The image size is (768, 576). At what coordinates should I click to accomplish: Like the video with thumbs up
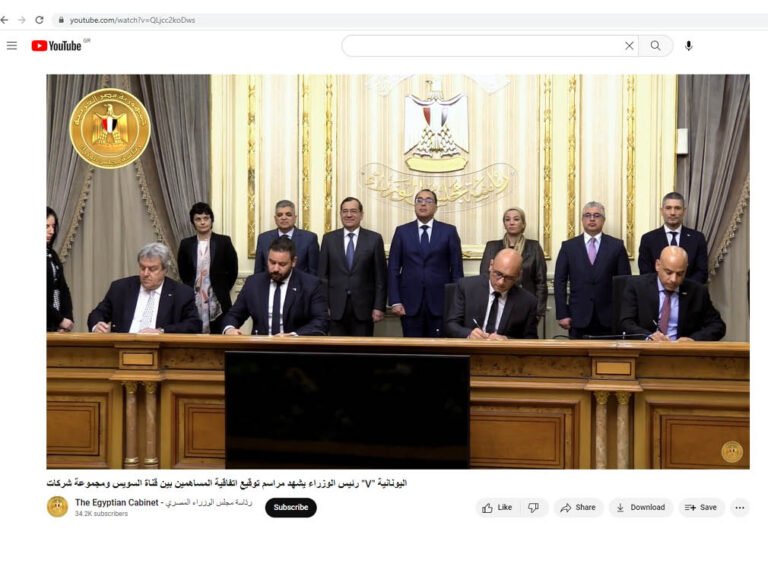pos(497,507)
